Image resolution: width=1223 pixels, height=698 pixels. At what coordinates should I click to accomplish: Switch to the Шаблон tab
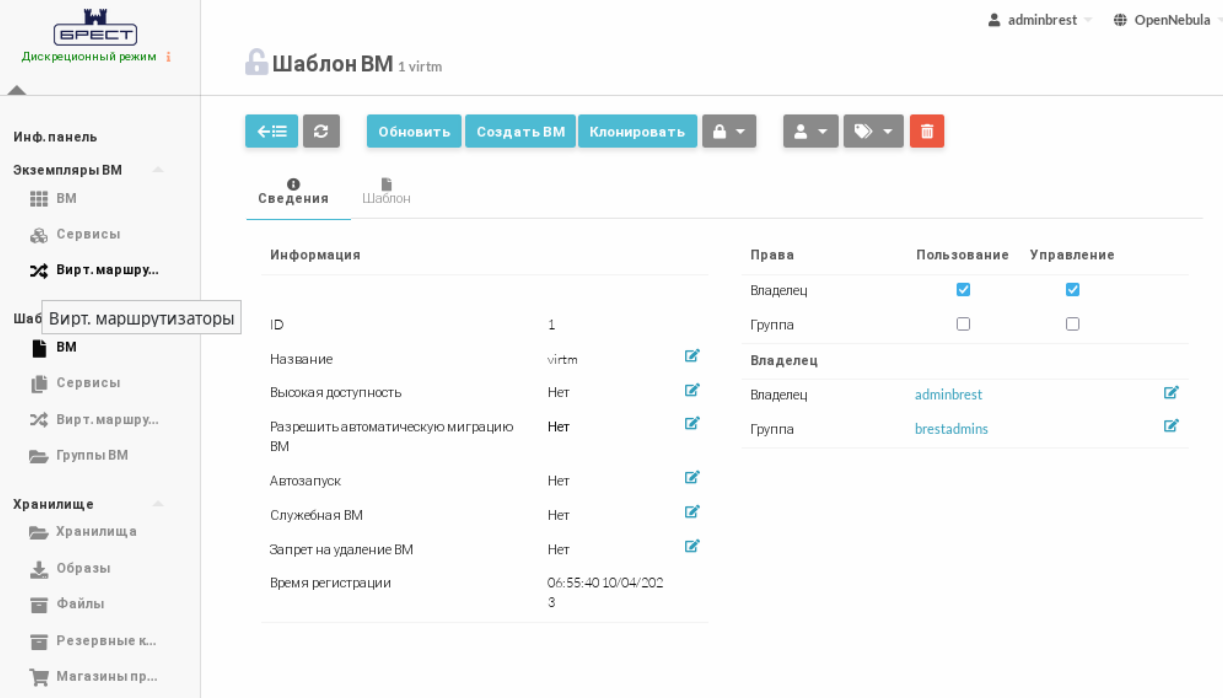pos(386,191)
